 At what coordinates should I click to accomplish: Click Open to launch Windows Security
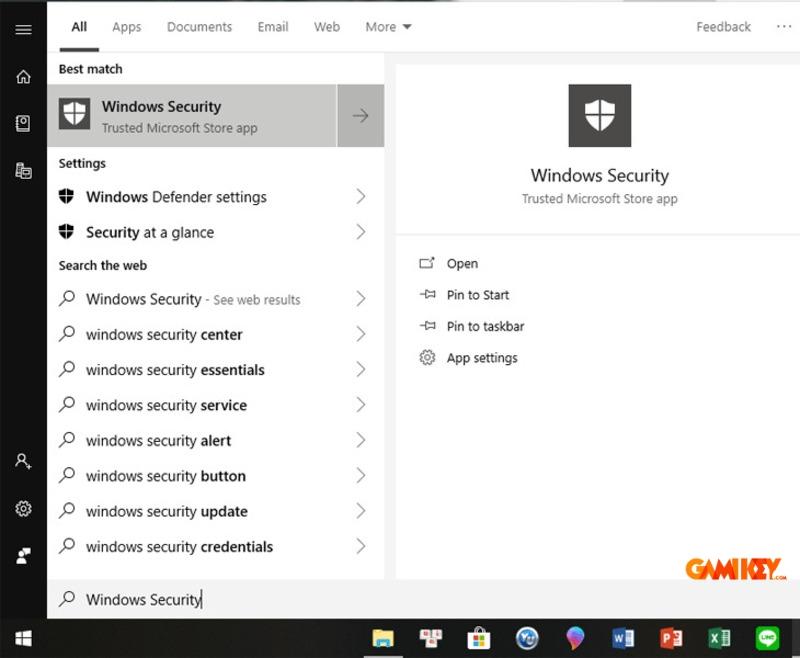(x=462, y=263)
